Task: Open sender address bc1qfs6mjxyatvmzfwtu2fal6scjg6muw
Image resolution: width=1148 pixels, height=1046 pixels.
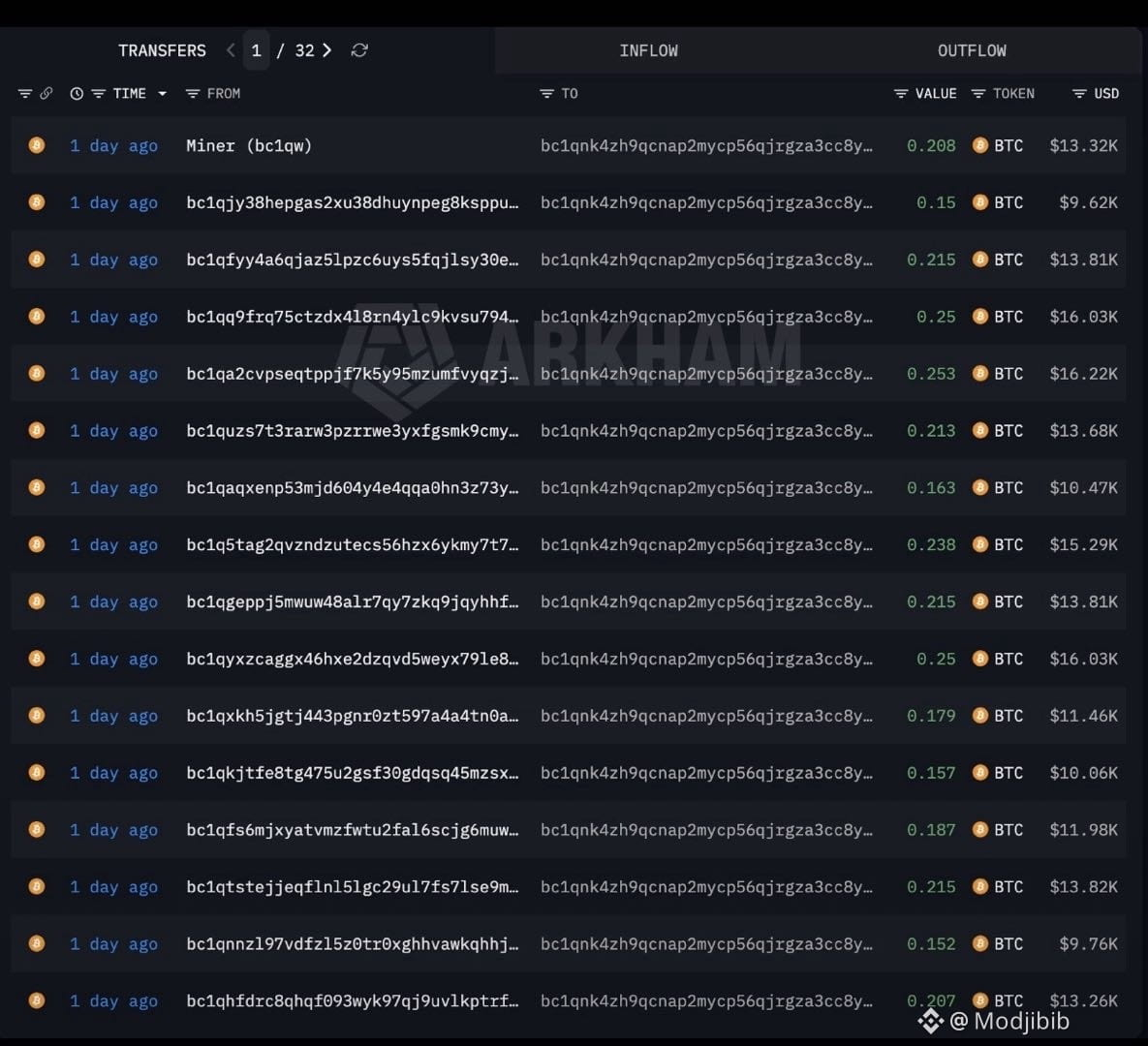Action: 353,830
